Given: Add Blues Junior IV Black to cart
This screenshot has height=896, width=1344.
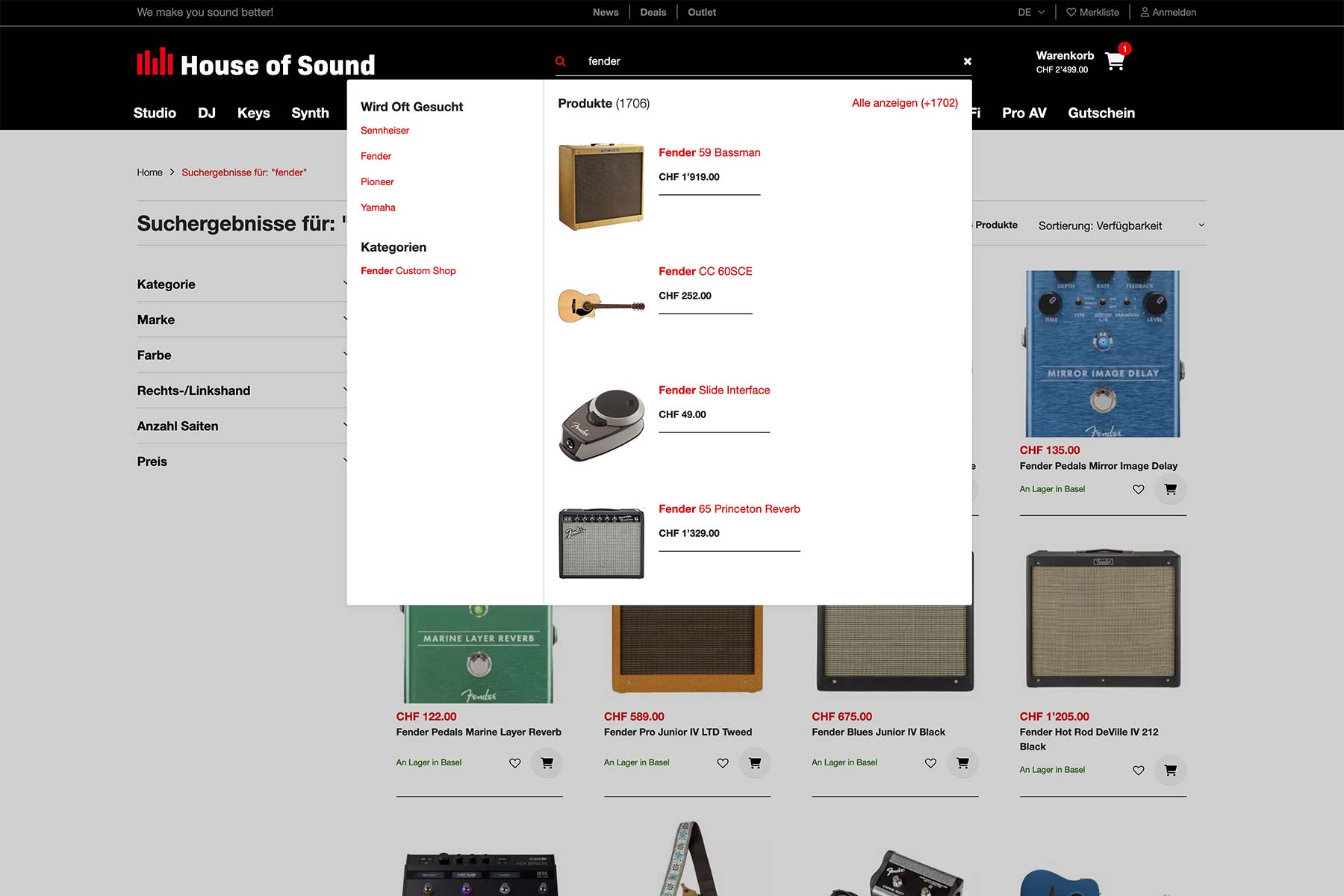Looking at the screenshot, I should point(962,763).
